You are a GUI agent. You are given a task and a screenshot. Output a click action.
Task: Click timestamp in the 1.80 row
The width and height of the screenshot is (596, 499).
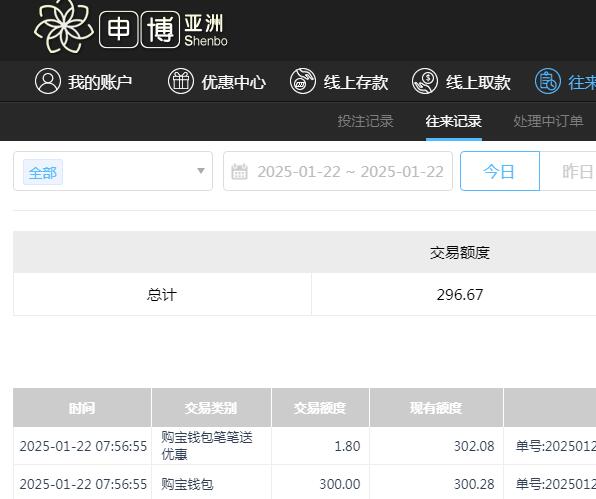pyautogui.click(x=83, y=446)
